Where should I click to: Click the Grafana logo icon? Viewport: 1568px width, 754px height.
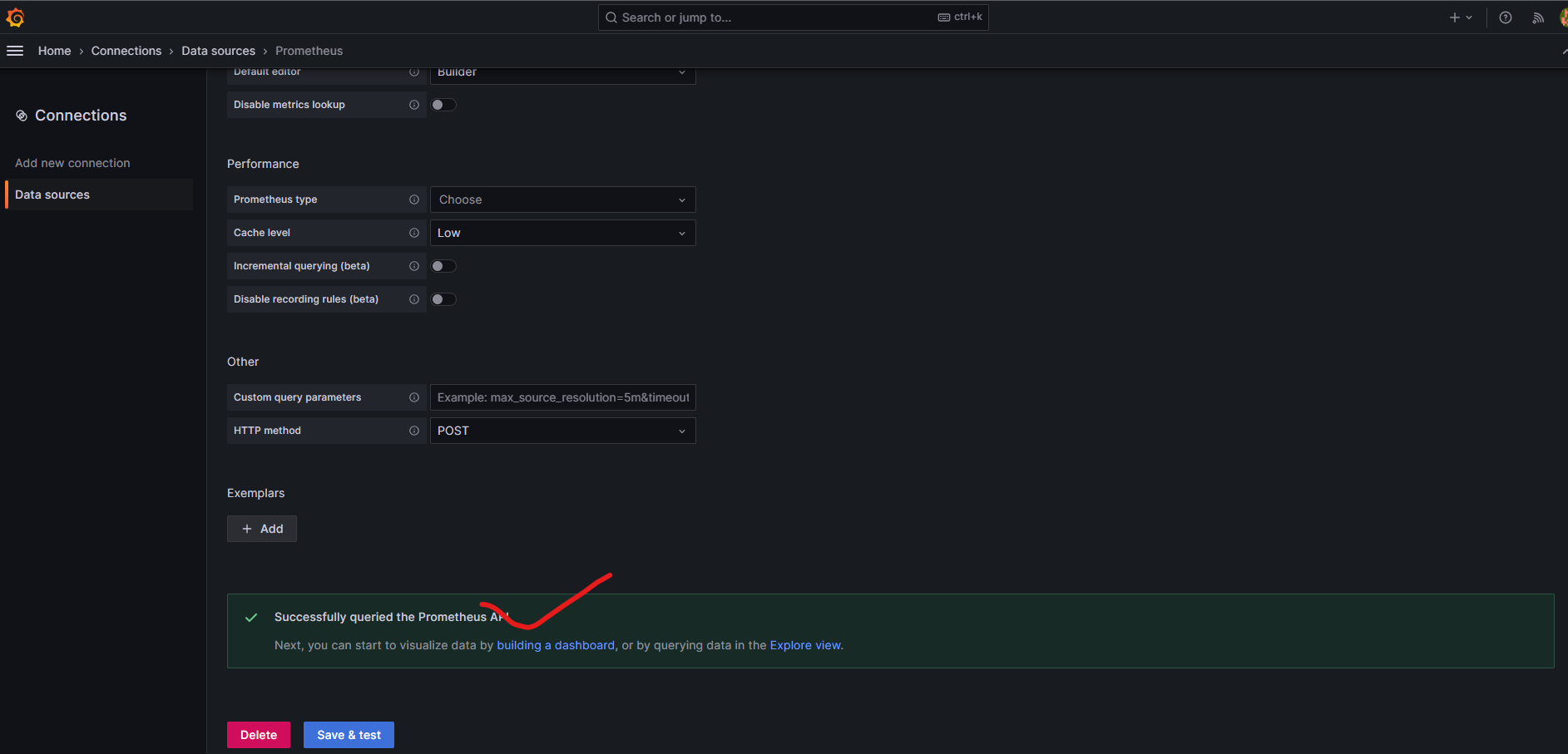click(15, 17)
